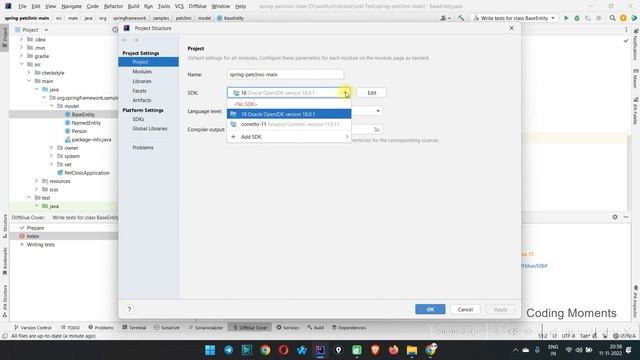The width and height of the screenshot is (640, 360).
Task: Open the Diffblue menu
Action: pos(198,6)
